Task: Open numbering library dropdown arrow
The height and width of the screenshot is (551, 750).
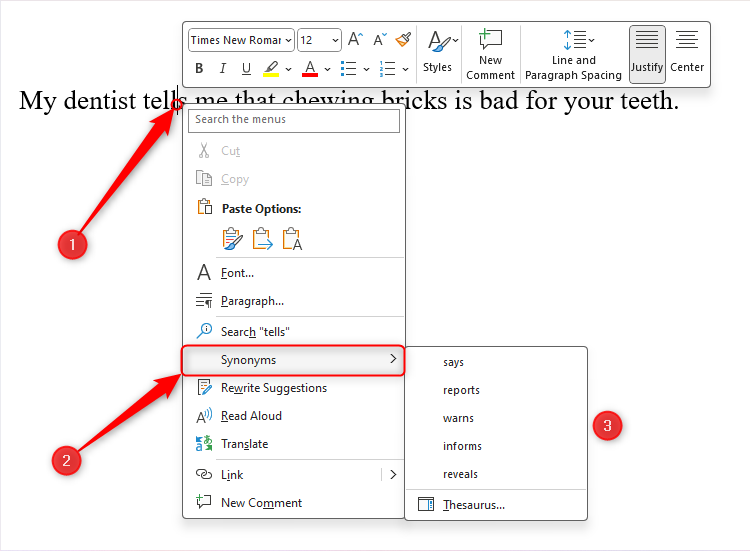Action: coord(405,69)
